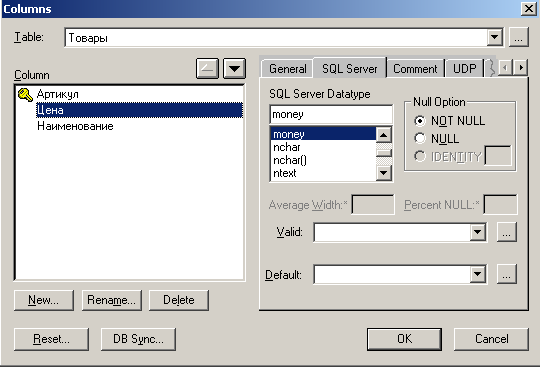
Task: Open DB Sync... dialog
Action: tap(138, 339)
